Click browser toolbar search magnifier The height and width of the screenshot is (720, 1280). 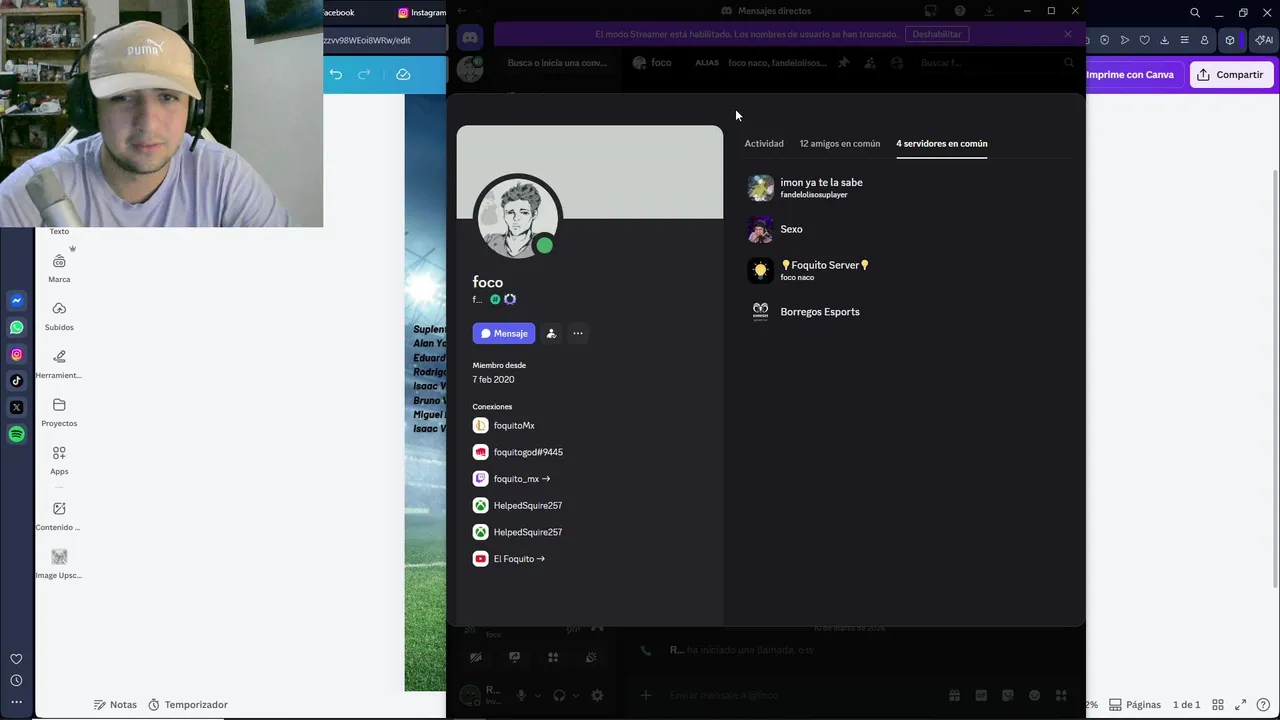(1195, 13)
